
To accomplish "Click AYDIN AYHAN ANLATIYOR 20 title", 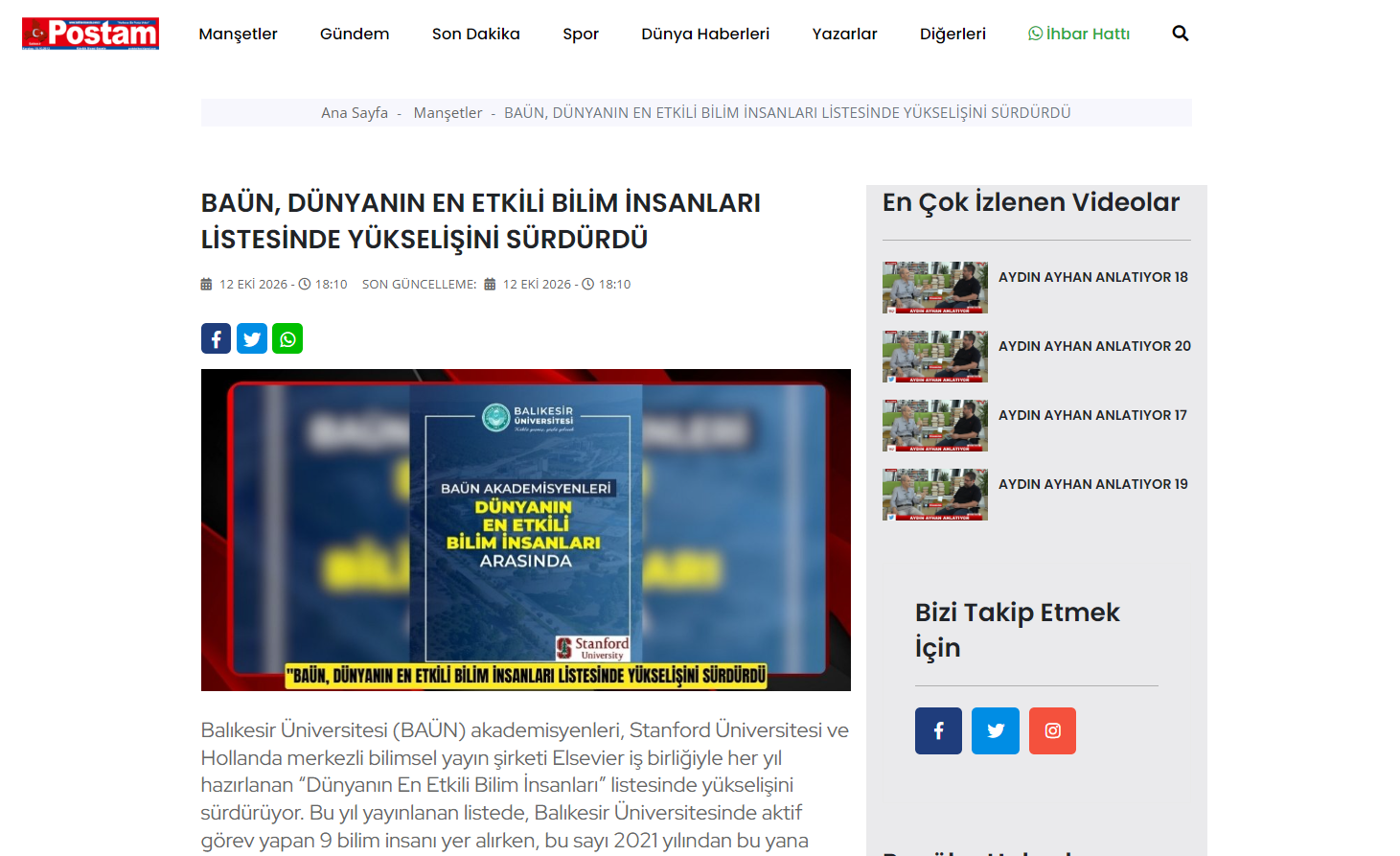I will (x=1094, y=346).
